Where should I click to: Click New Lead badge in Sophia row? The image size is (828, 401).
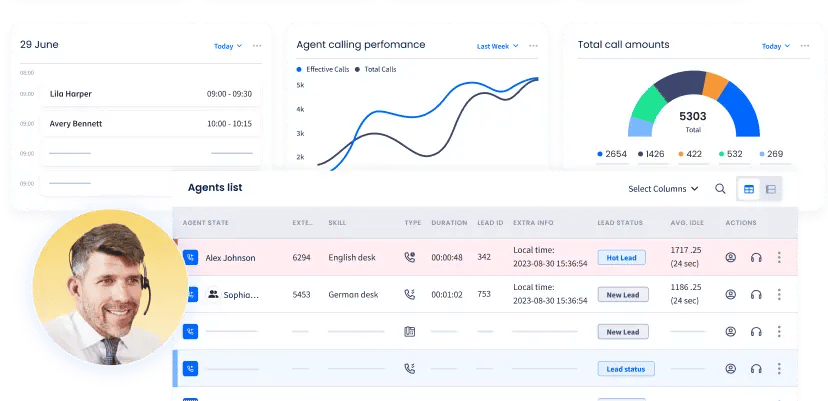[623, 295]
